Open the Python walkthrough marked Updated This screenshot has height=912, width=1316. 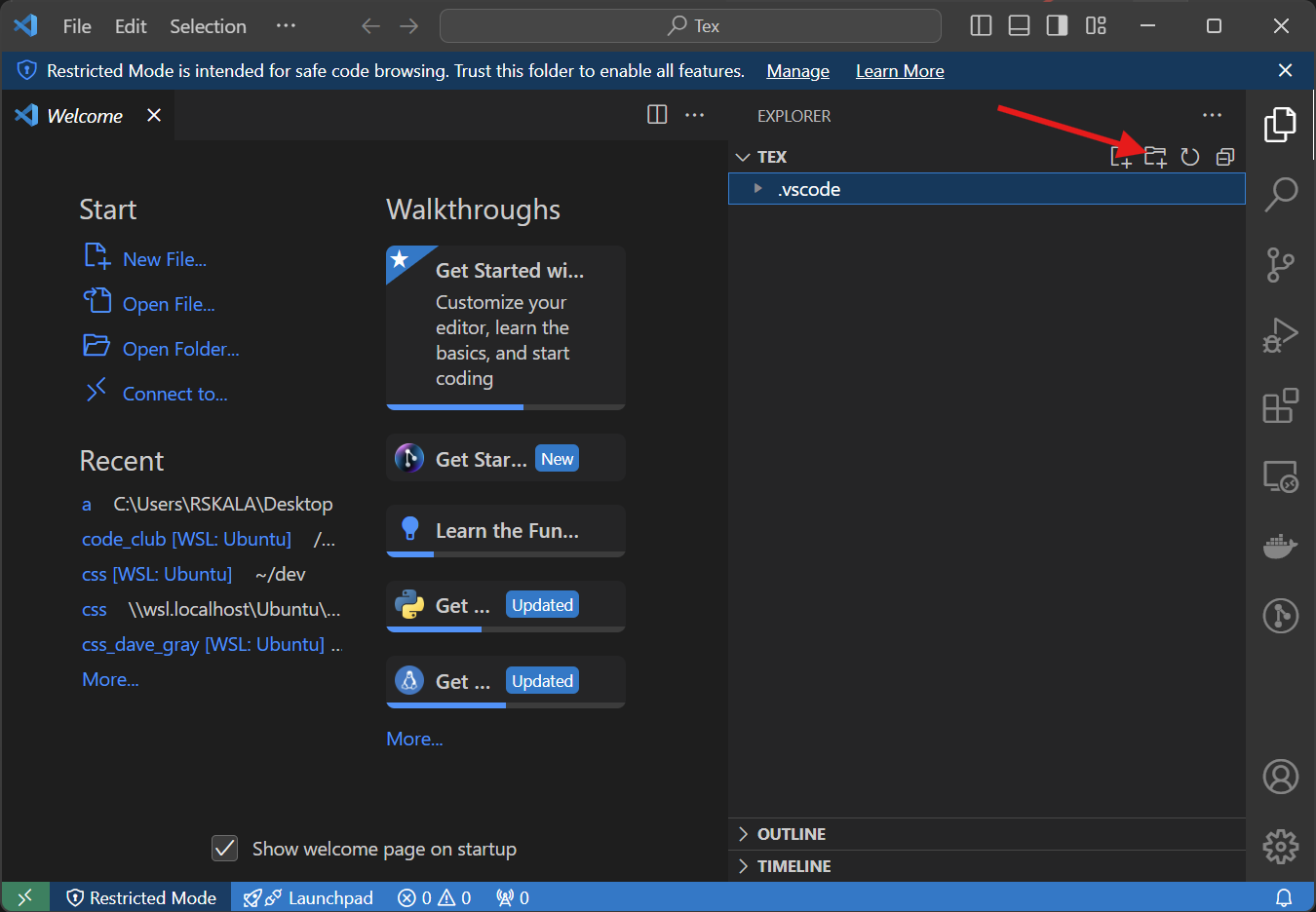[506, 606]
